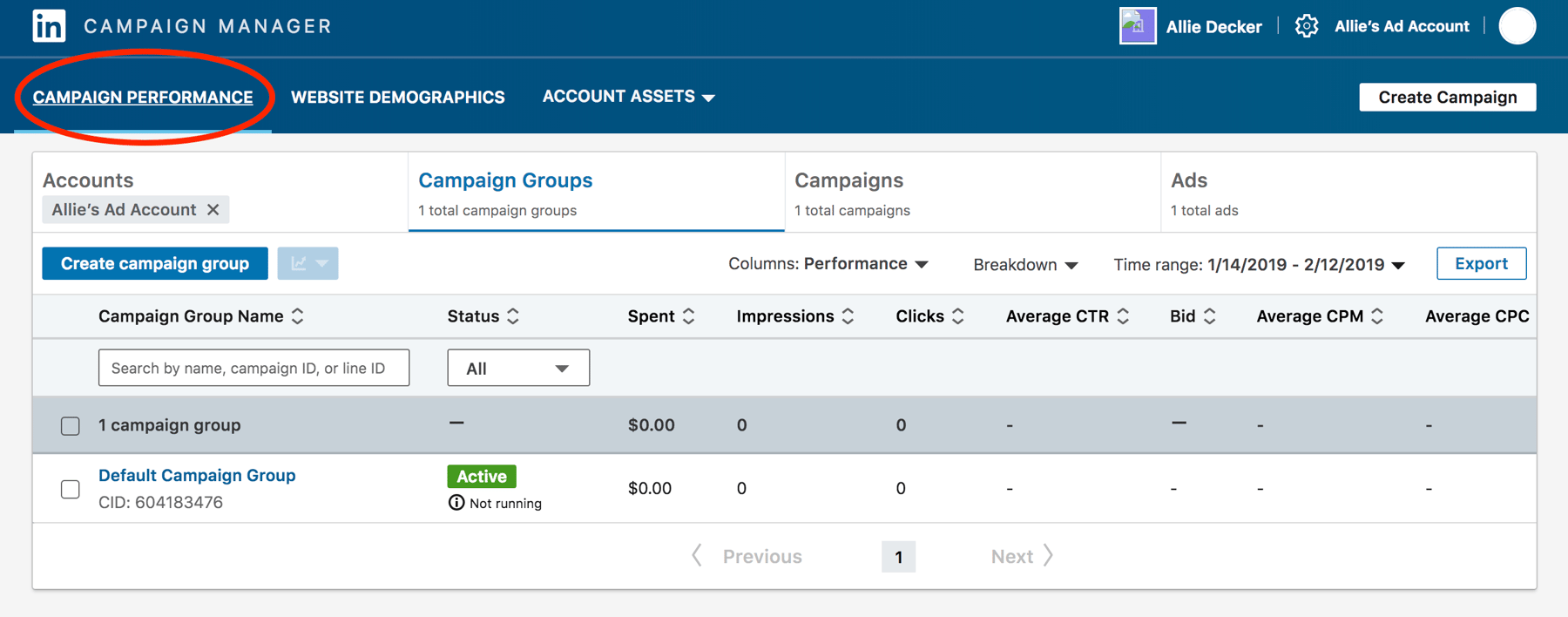Click the Not running info icon
This screenshot has height=617, width=1568.
[x=456, y=503]
